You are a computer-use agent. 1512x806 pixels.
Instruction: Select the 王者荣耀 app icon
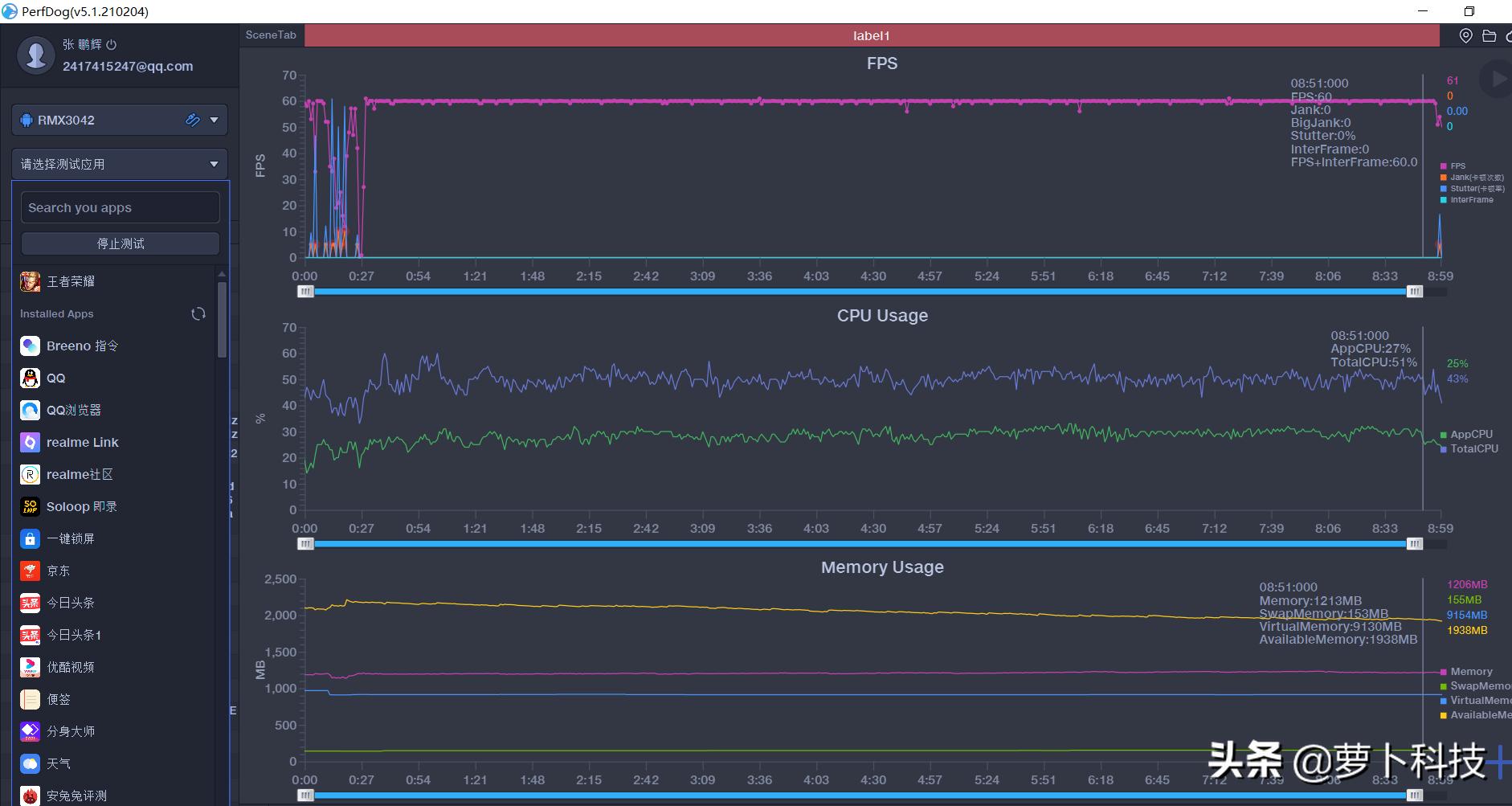coord(31,281)
